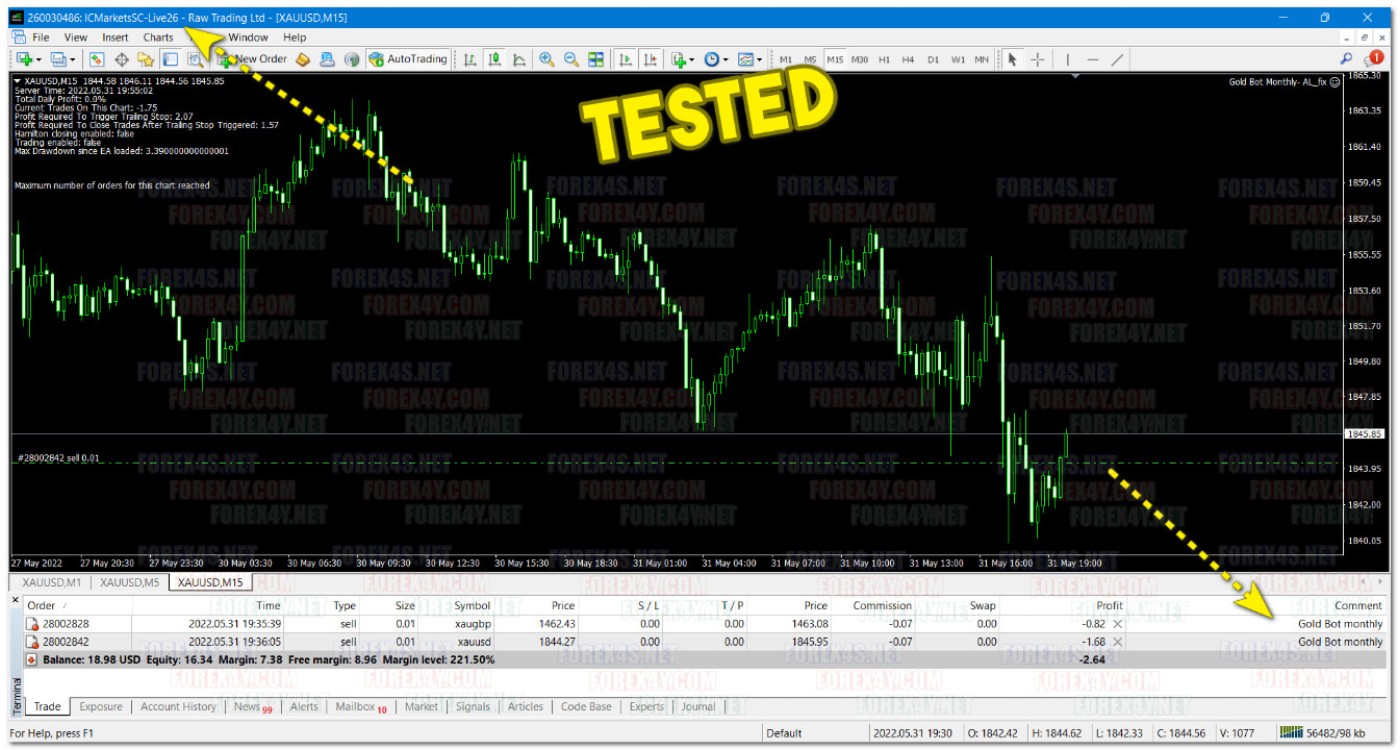This screenshot has width=1400, height=750.
Task: Switch to the Account History tab
Action: (x=178, y=706)
